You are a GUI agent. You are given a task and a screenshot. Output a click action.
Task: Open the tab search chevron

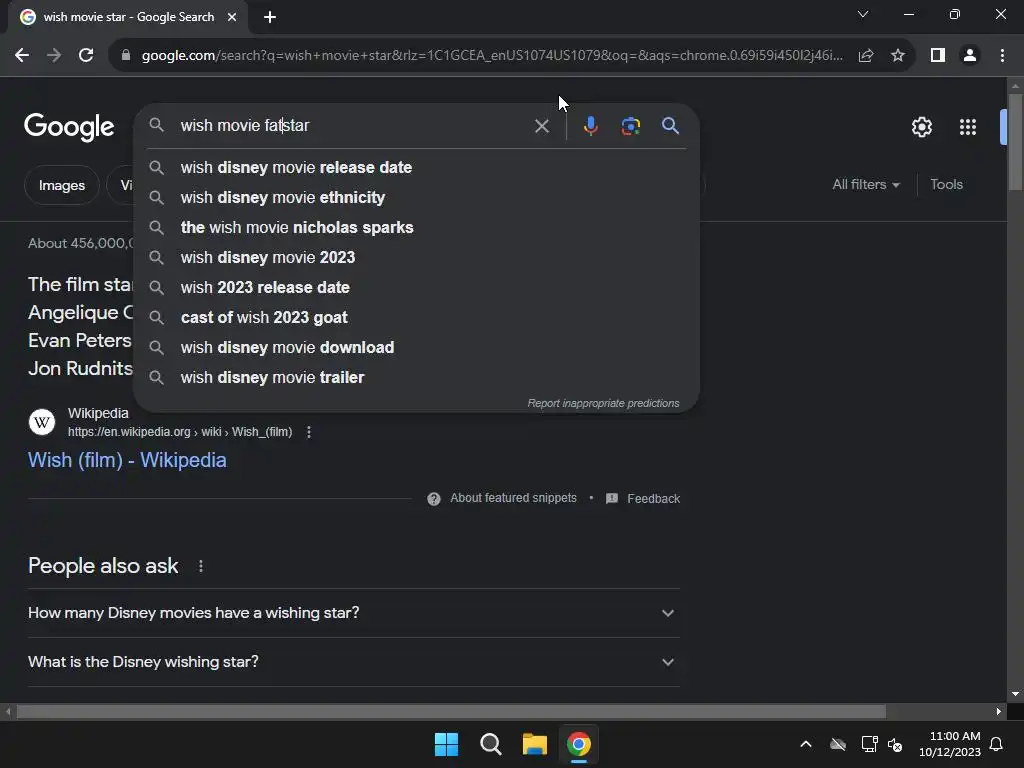click(x=863, y=14)
